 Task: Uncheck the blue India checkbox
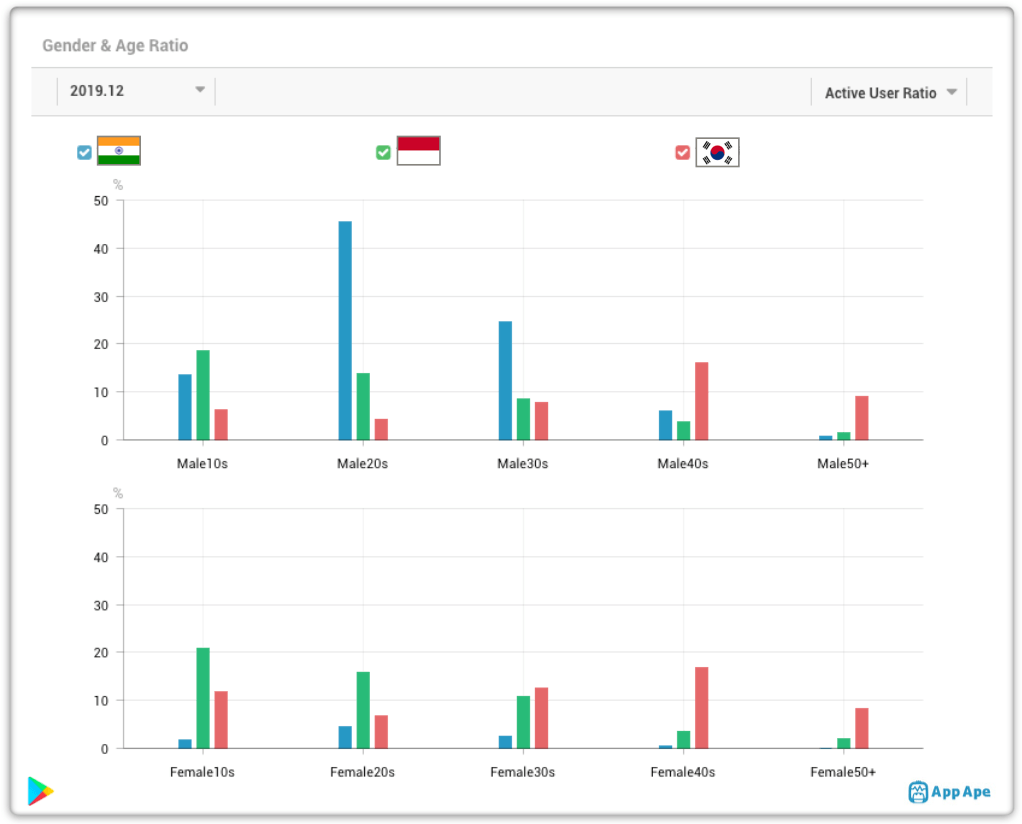point(84,152)
